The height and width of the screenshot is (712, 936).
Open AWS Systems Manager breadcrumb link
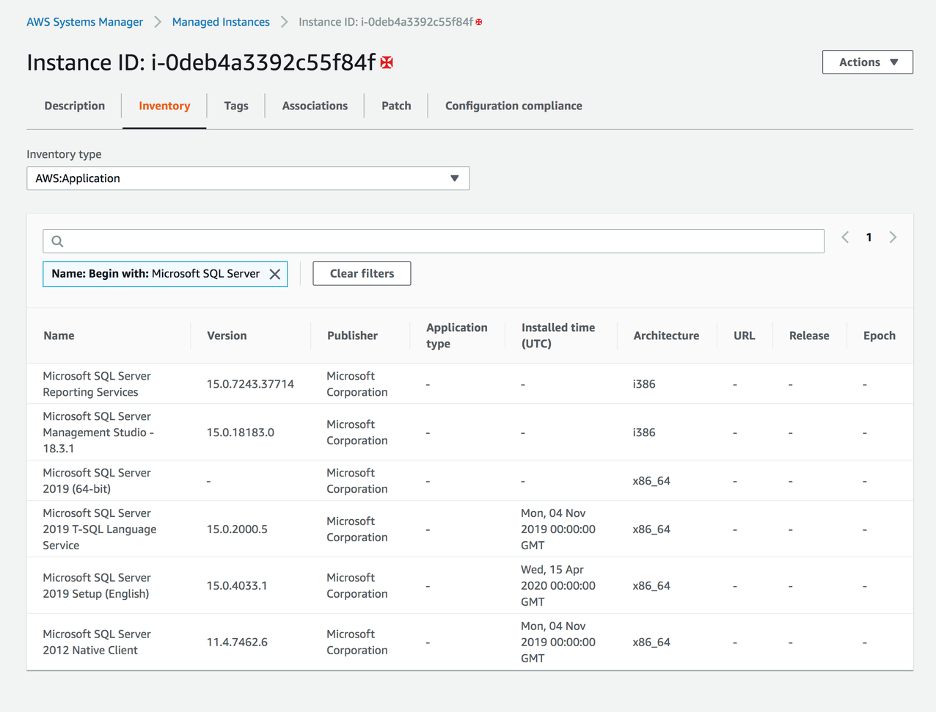point(84,20)
